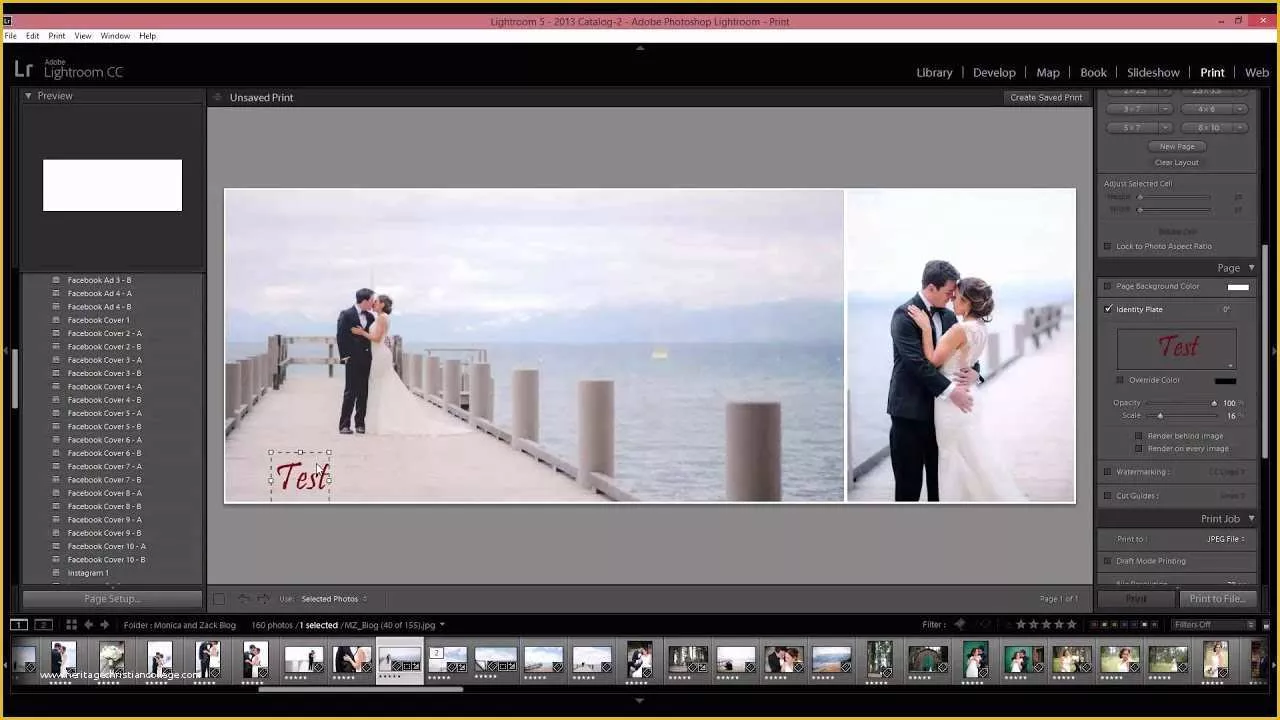Toggle filter flag icon in filmstrip bar
This screenshot has height=720, width=1280.
[960, 625]
